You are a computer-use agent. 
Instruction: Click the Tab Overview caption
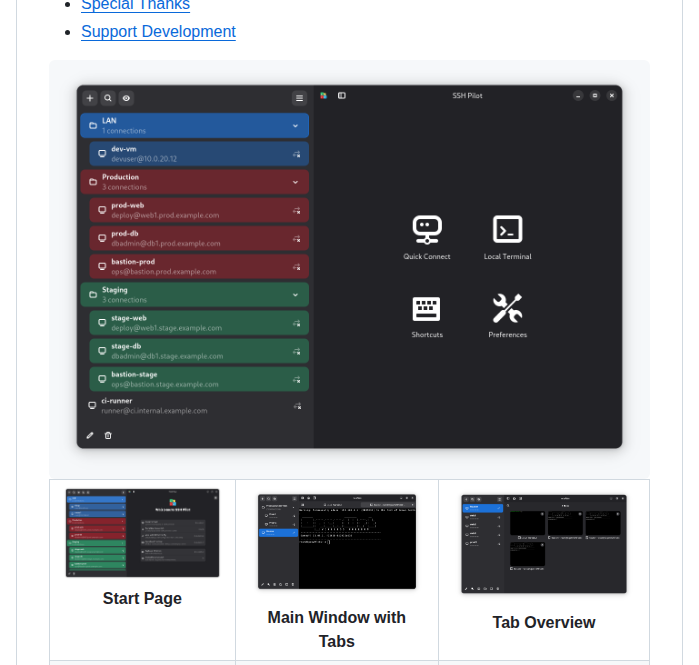544,622
